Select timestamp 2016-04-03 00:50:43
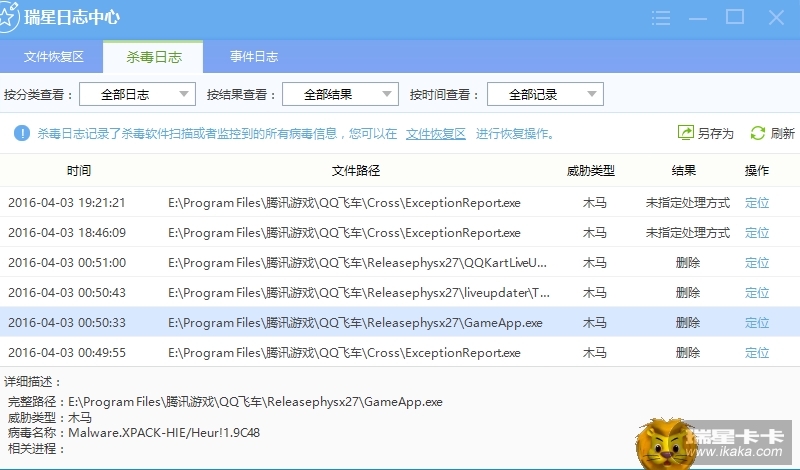 [67, 293]
